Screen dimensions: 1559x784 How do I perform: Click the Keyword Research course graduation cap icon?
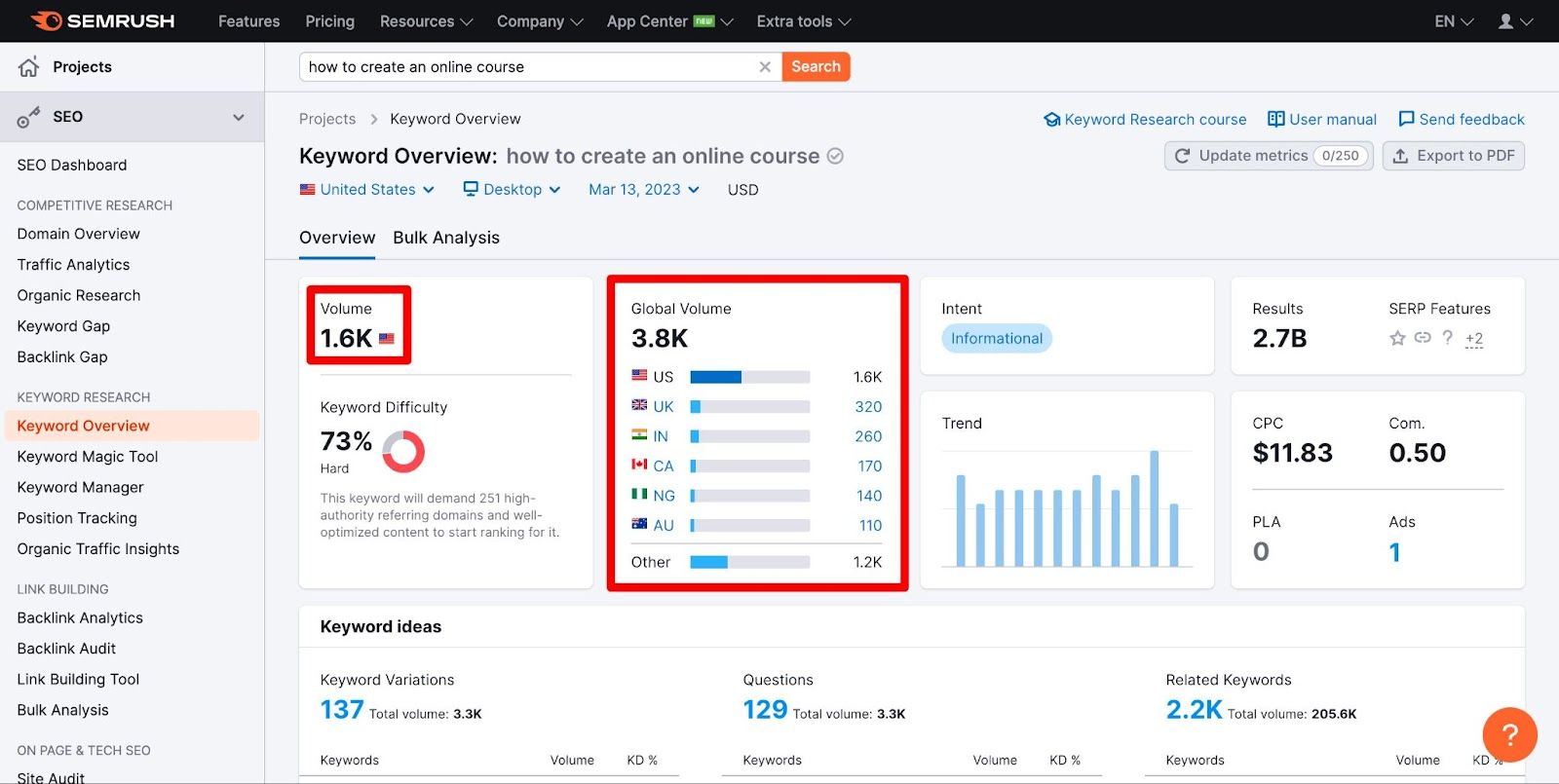click(x=1052, y=120)
